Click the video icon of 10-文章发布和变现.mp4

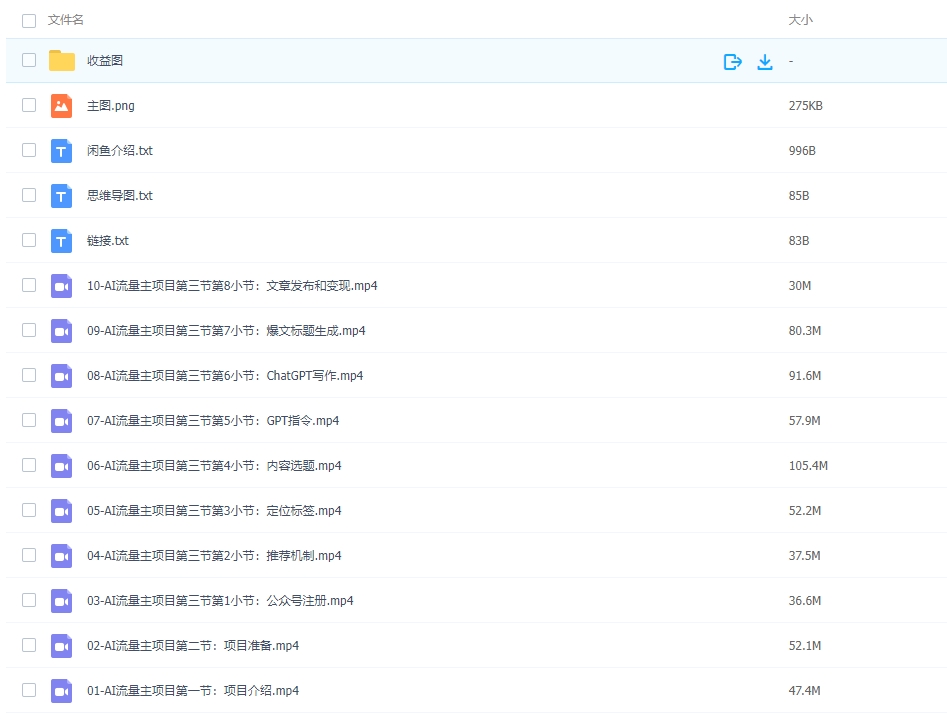pyautogui.click(x=61, y=285)
